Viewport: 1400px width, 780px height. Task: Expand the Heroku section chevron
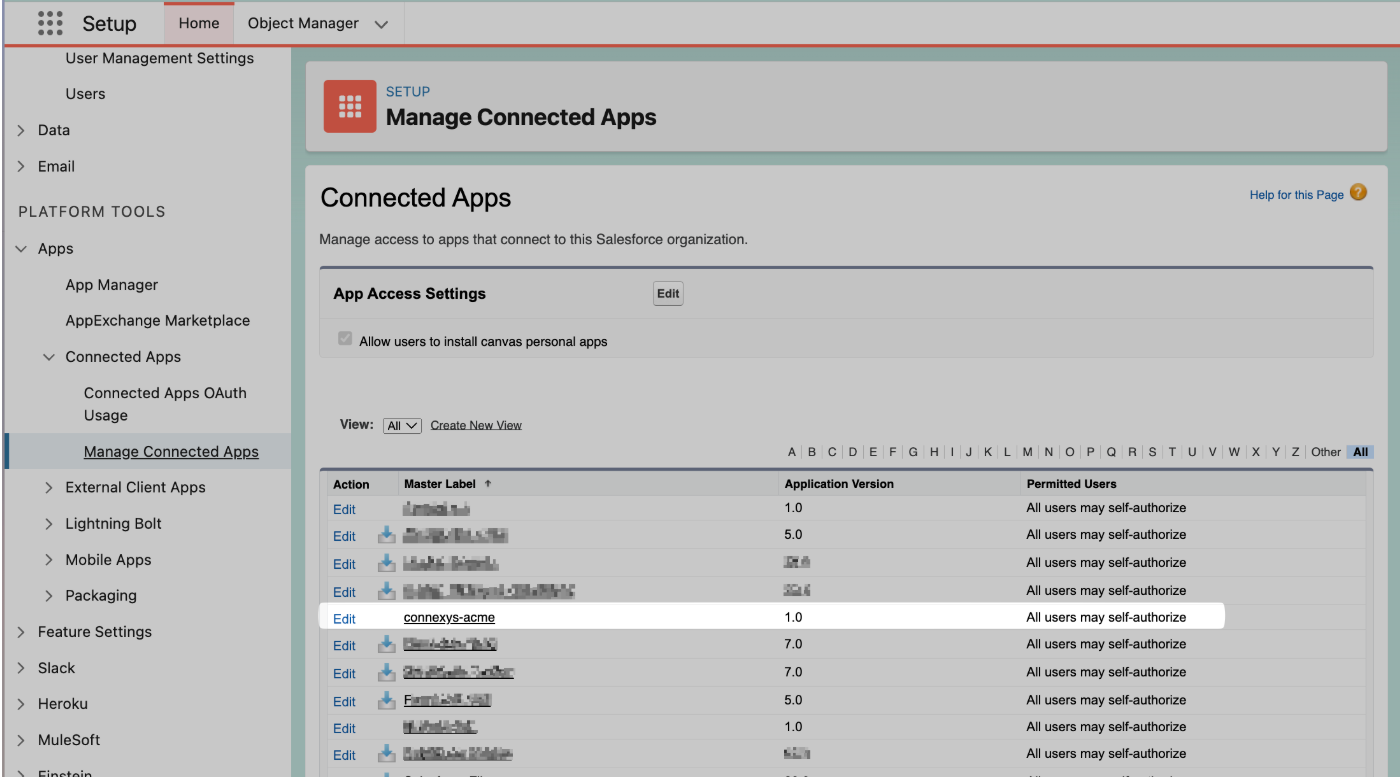21,704
